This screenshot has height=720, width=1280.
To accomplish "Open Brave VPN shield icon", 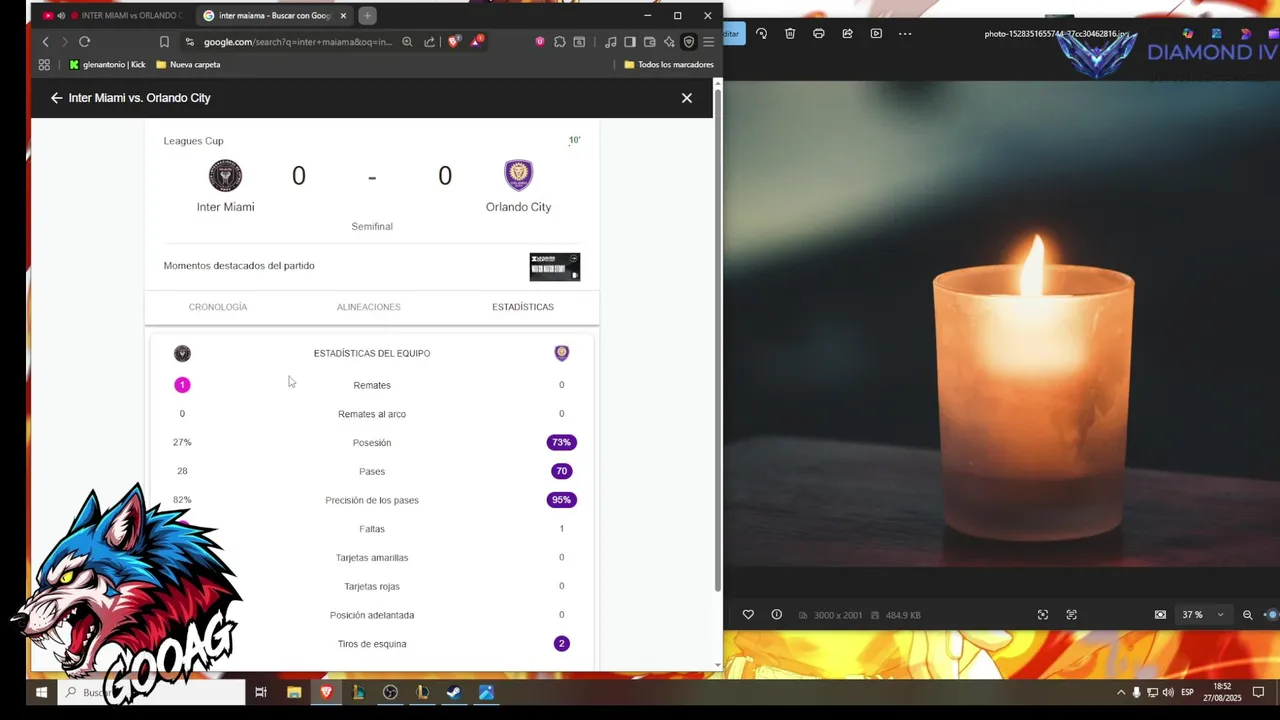I will click(689, 42).
